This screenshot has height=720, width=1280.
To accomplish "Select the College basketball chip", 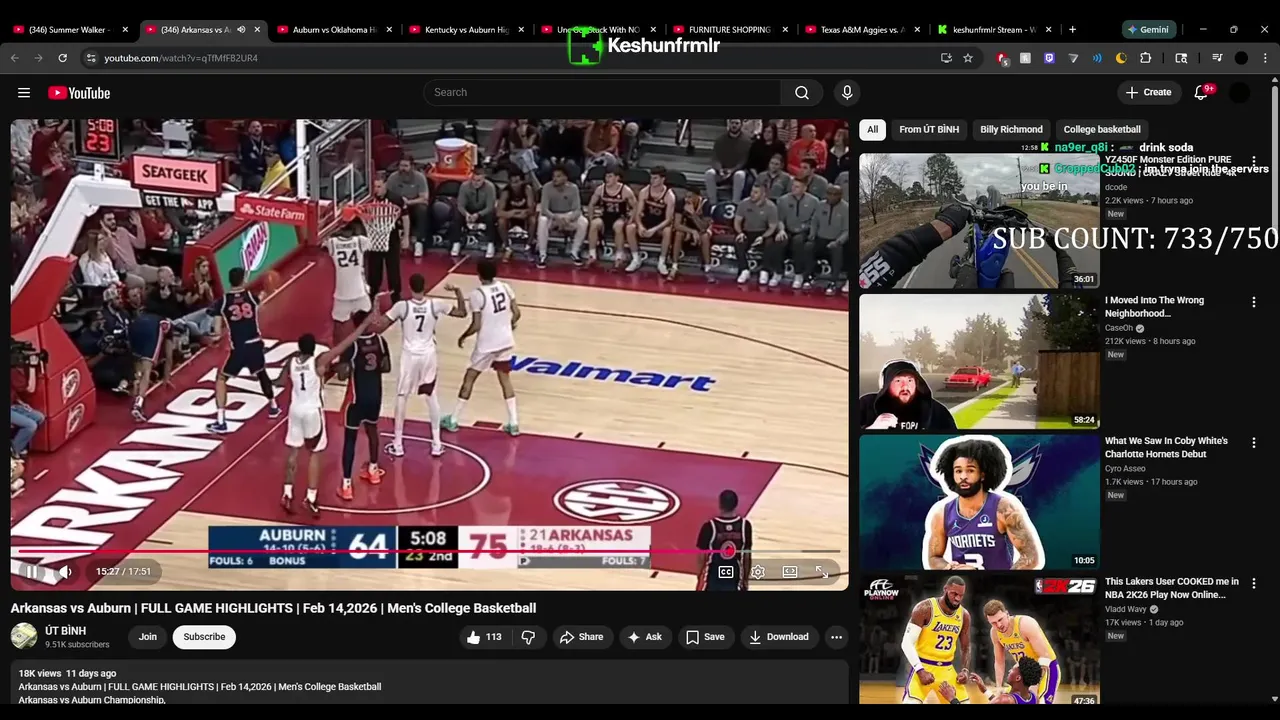I will [1102, 129].
